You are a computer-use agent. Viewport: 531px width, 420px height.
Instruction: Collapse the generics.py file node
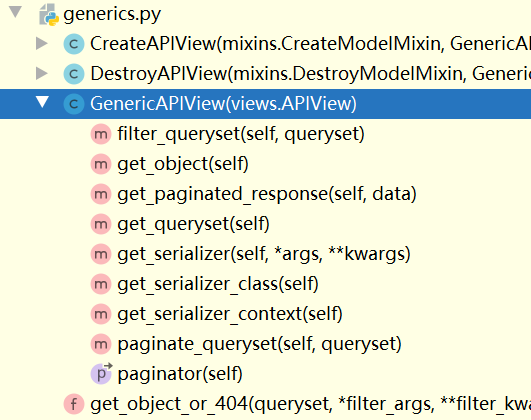[x=15, y=12]
